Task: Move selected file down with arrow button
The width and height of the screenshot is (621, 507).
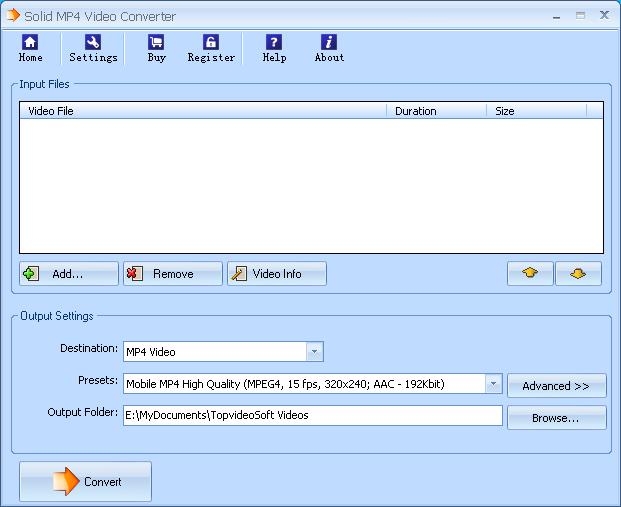Action: coord(577,274)
